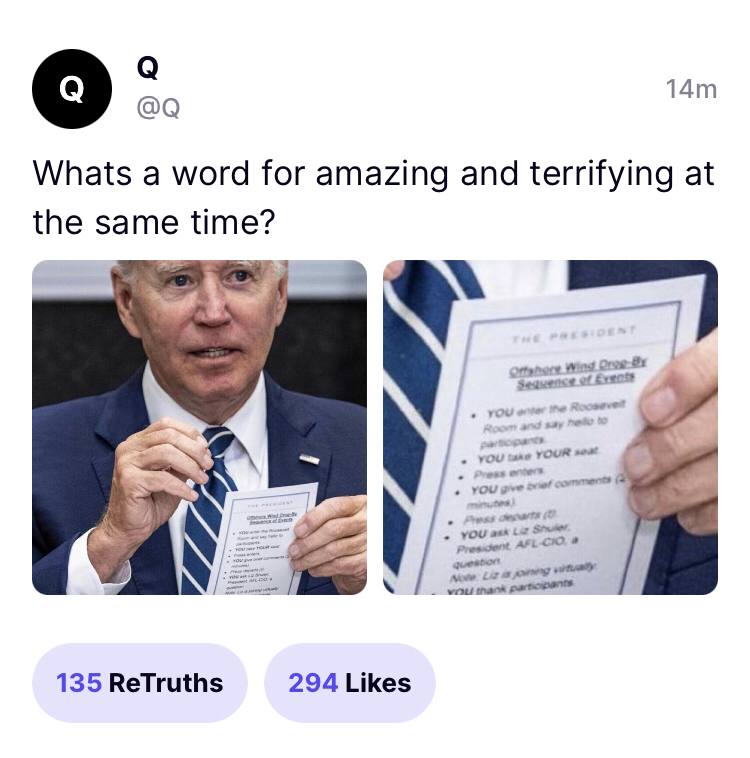
Task: Tap the 135 count number
Action: 79,683
